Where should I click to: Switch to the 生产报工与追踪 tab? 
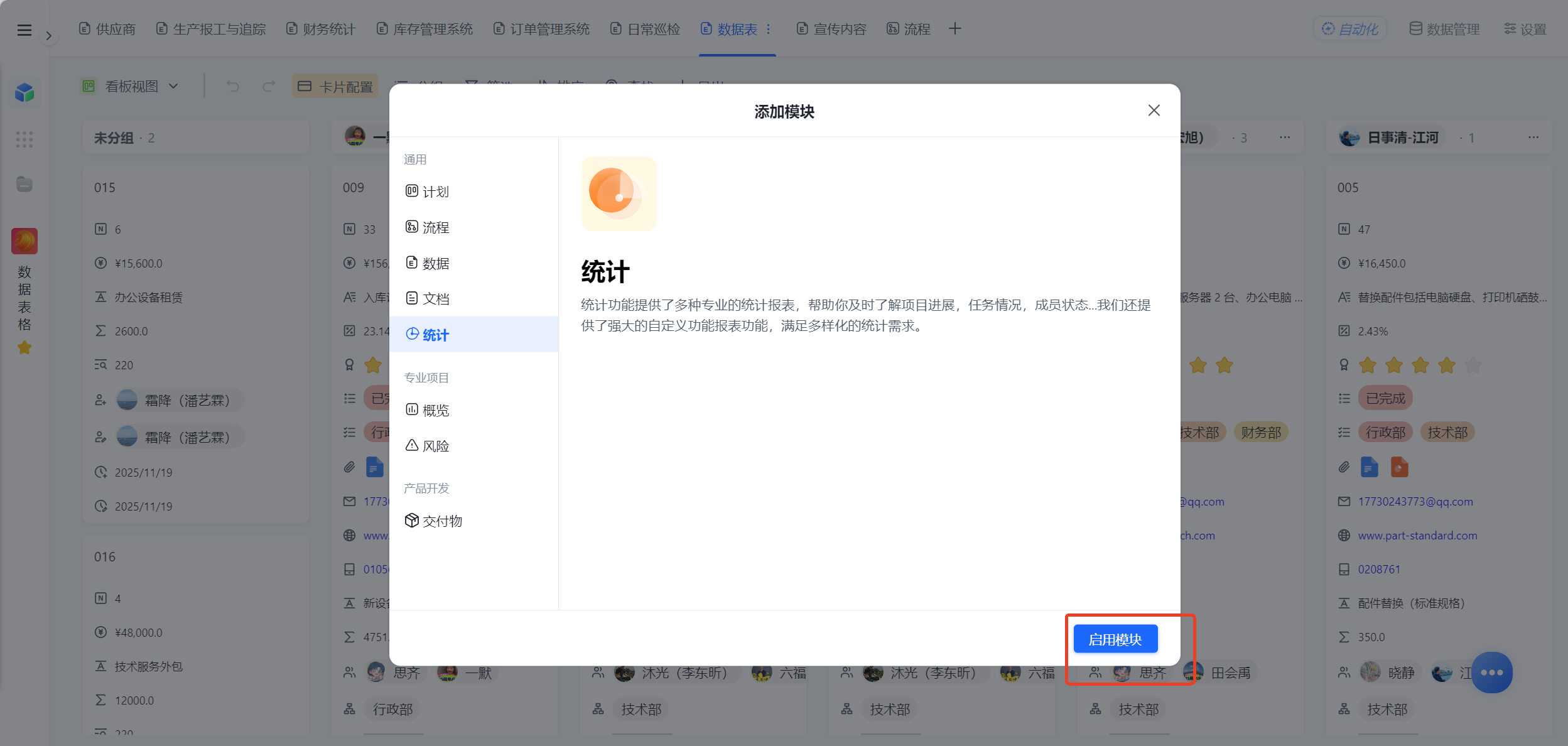(211, 29)
